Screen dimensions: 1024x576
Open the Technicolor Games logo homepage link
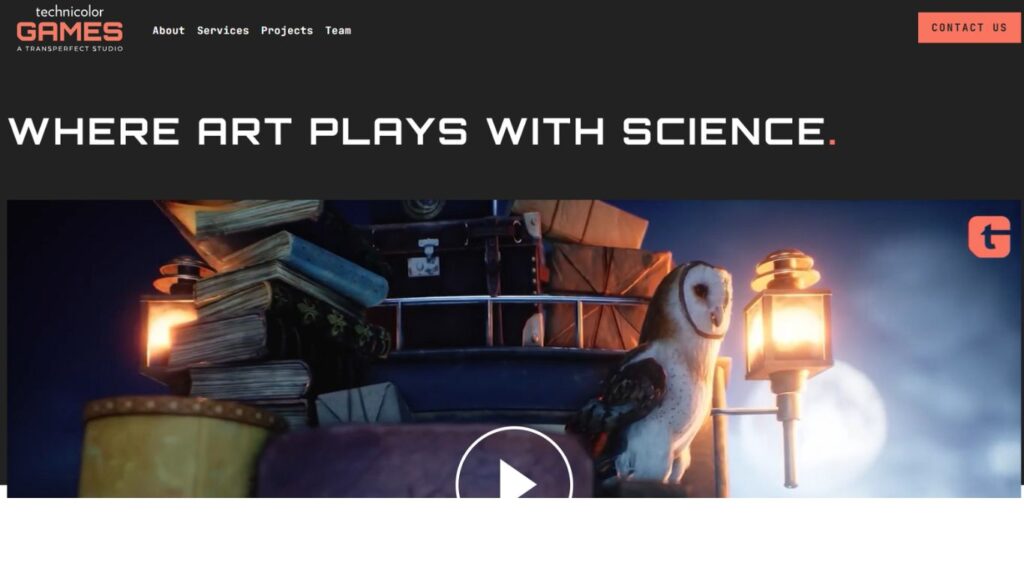click(70, 29)
